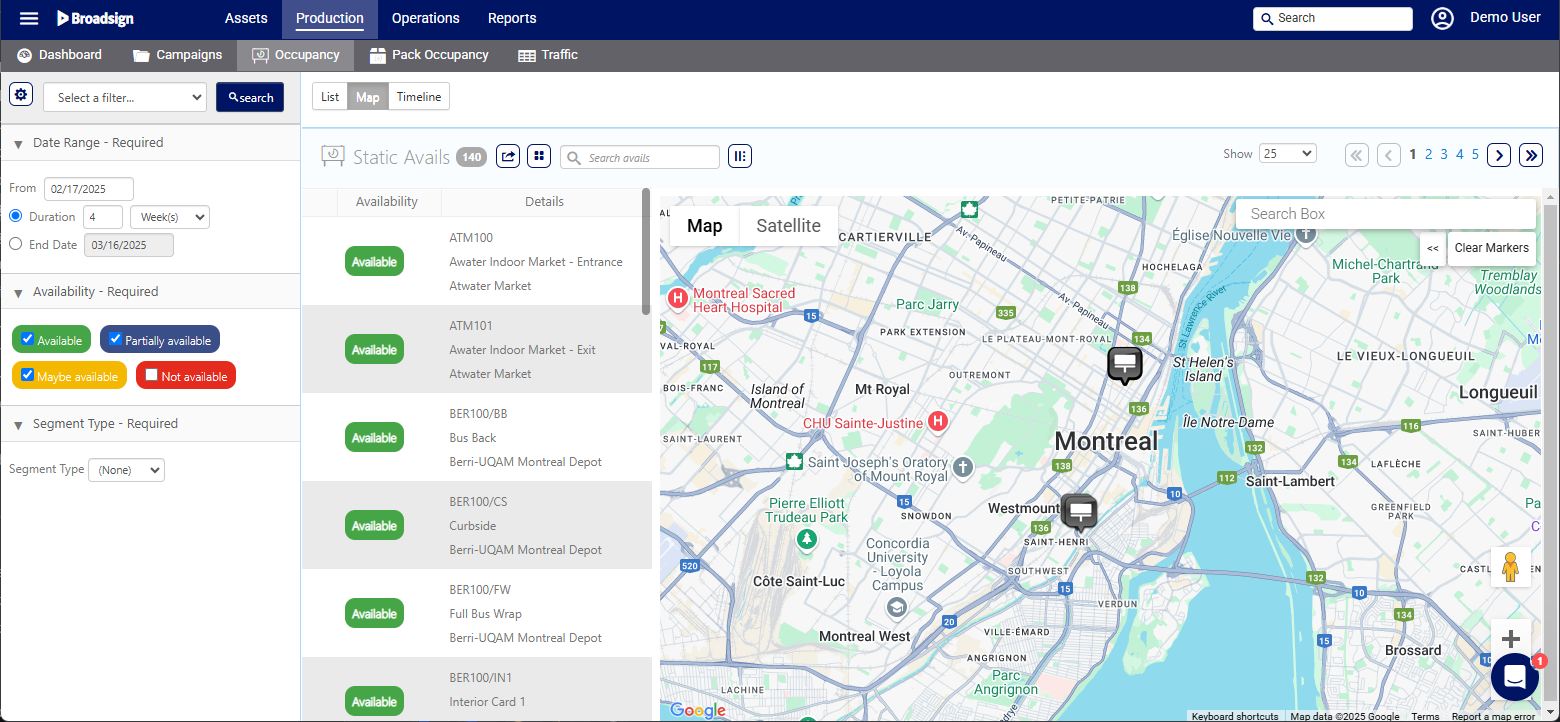Open the Week(s) unit dropdown

pyautogui.click(x=170, y=217)
